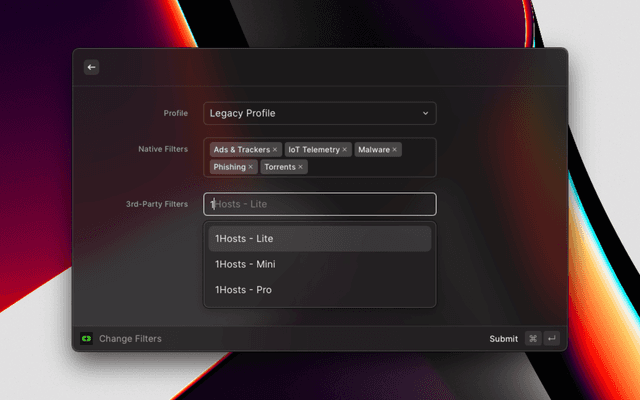Viewport: 640px width, 400px height.
Task: Click the Command key icon
Action: tap(533, 339)
